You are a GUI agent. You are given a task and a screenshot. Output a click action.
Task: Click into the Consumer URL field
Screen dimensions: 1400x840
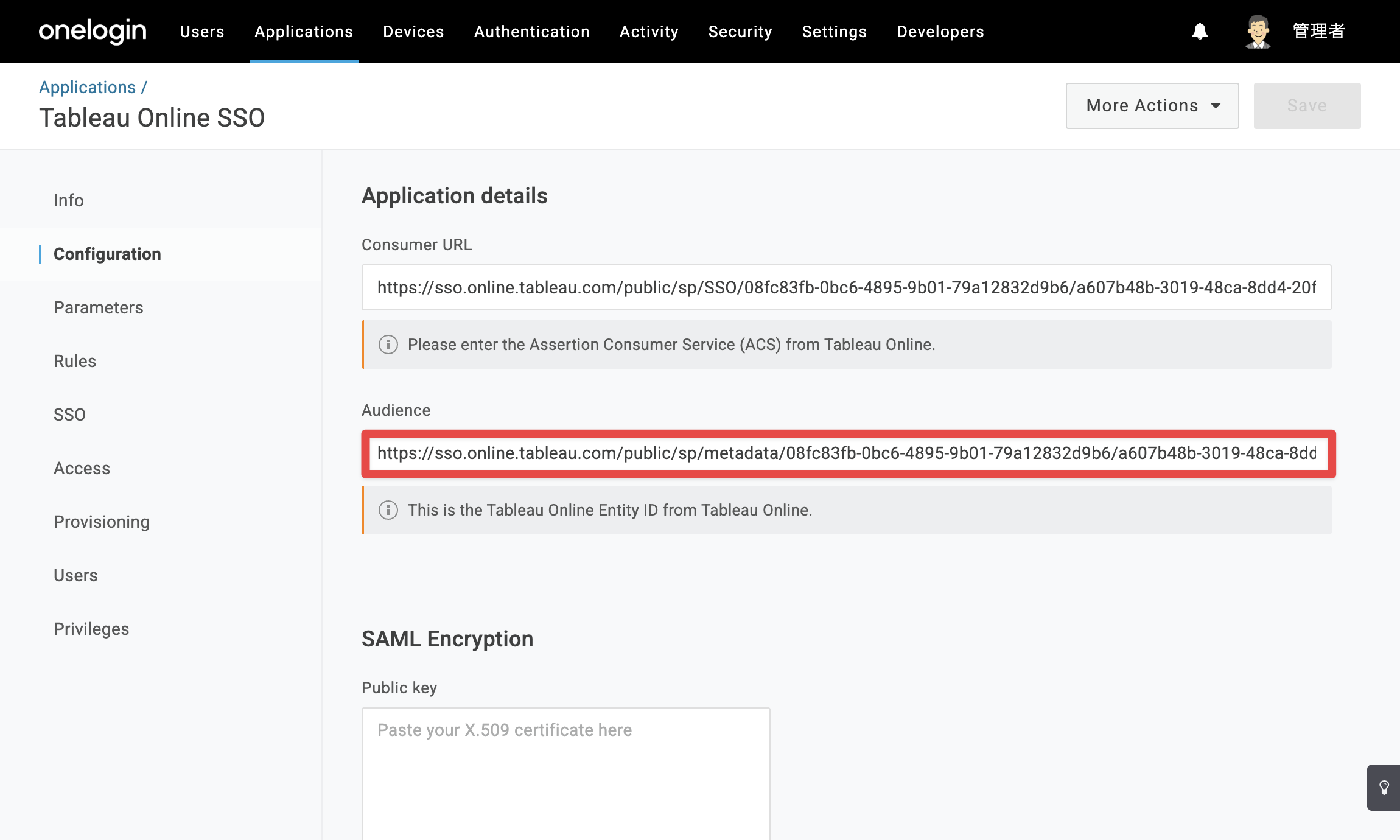(846, 287)
